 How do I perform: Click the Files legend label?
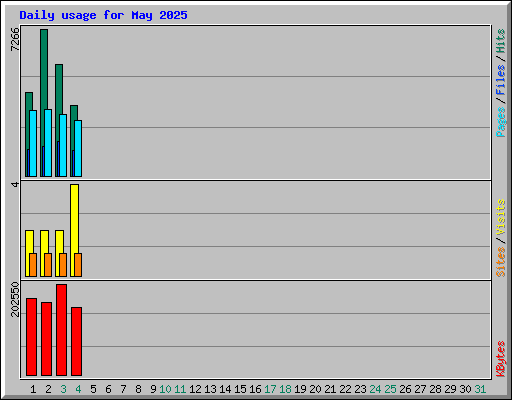[500, 79]
